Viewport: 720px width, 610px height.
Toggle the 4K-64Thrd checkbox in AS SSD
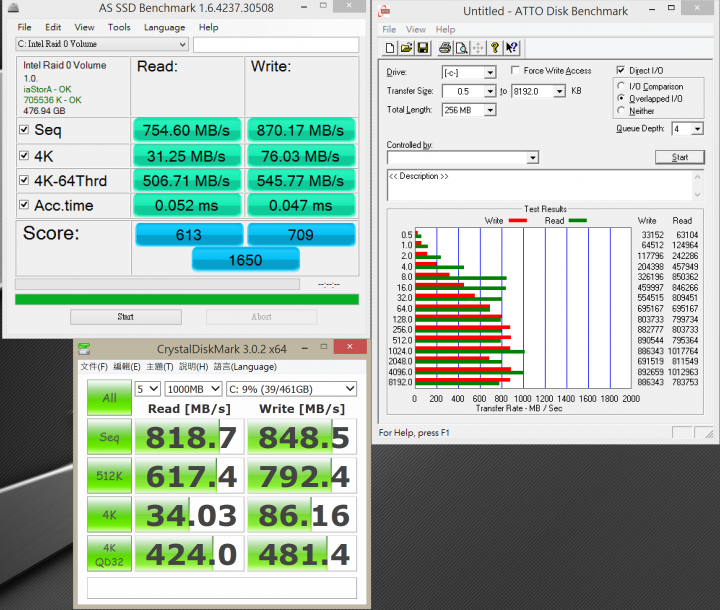click(24, 180)
